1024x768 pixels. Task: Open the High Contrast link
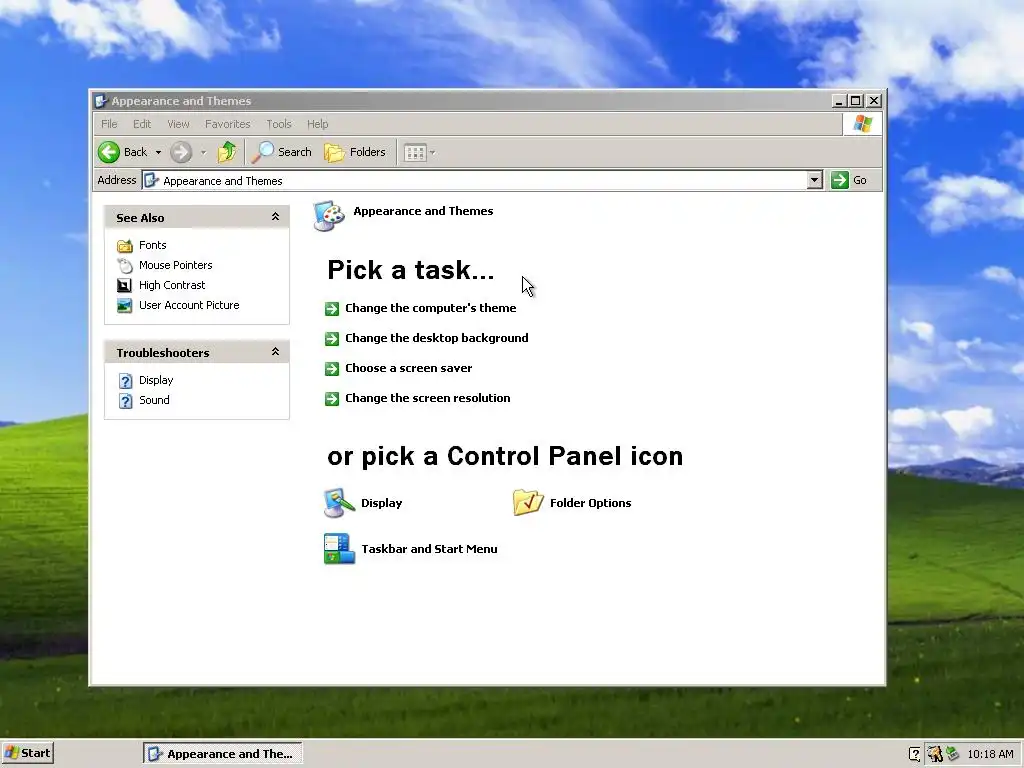click(x=172, y=285)
